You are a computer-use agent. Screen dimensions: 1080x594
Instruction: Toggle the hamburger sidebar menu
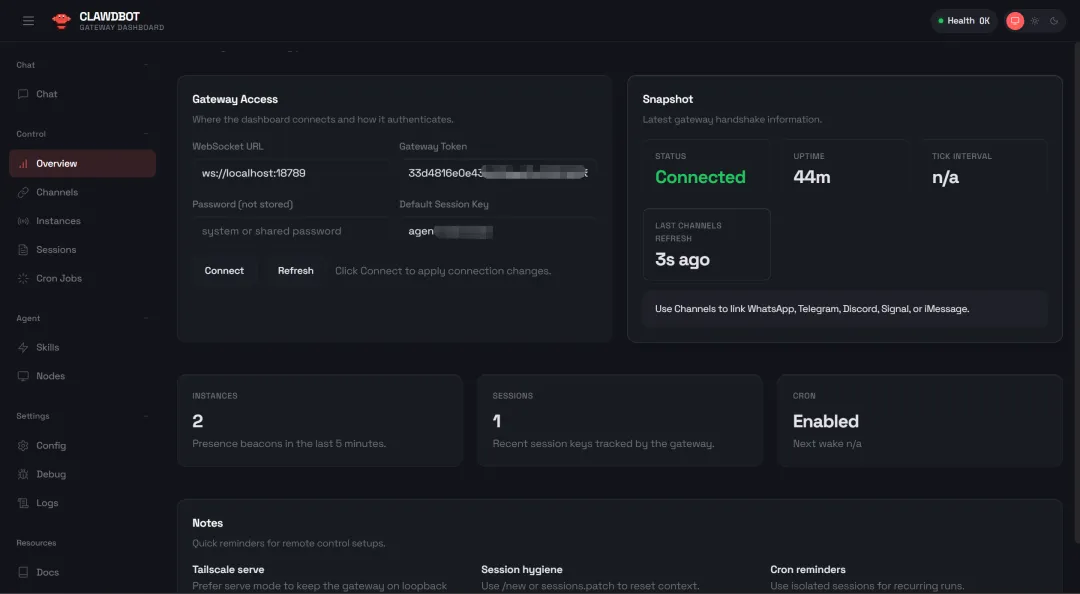[x=28, y=21]
